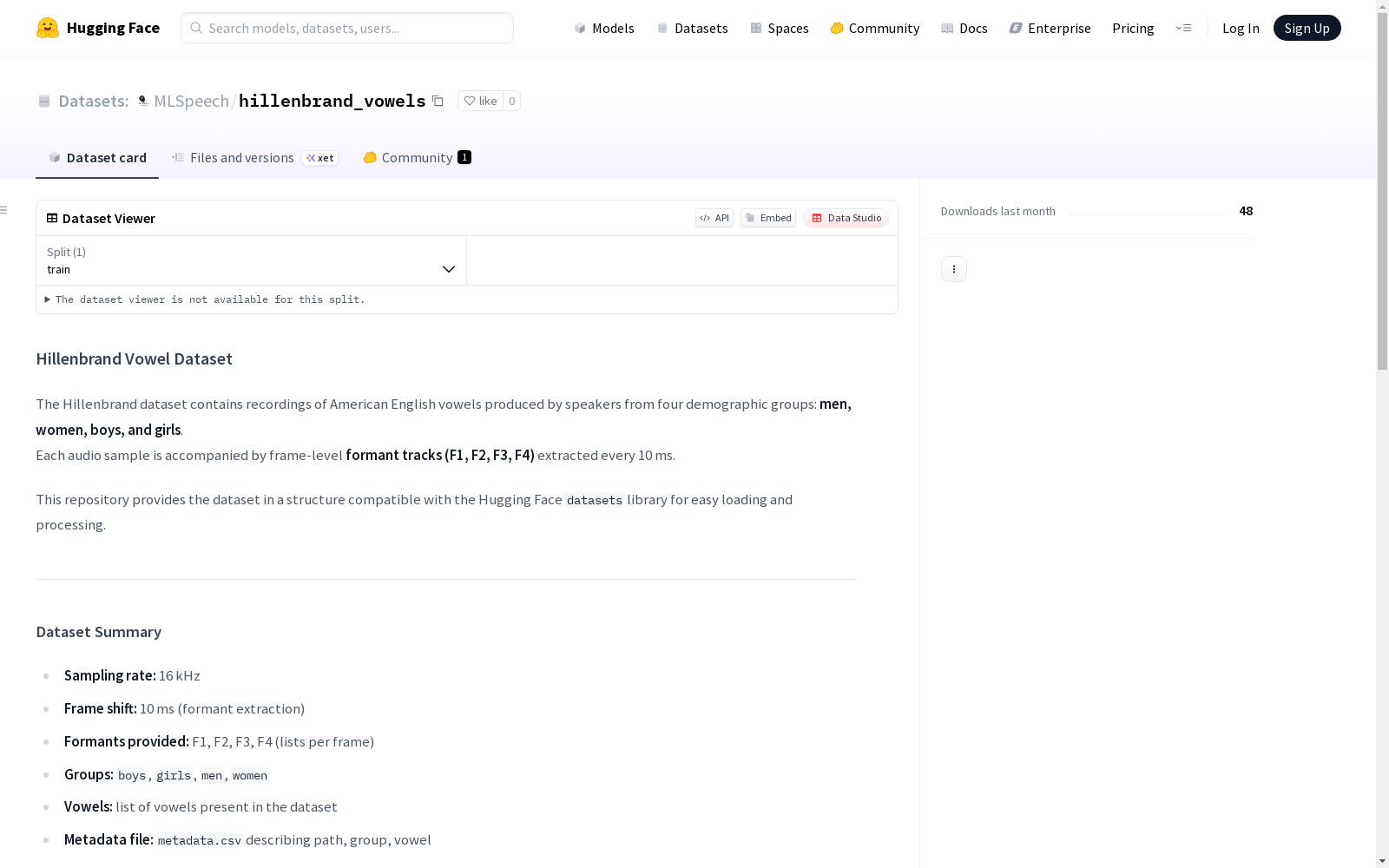
Task: Click the Sign Up button
Action: pos(1307,28)
